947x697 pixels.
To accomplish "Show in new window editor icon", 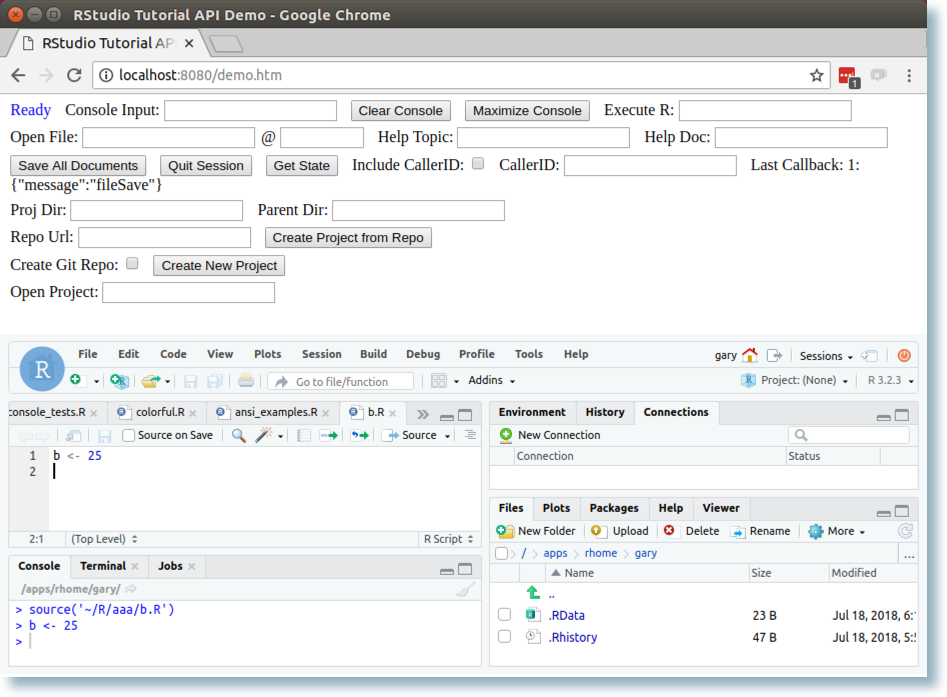I will [x=74, y=435].
